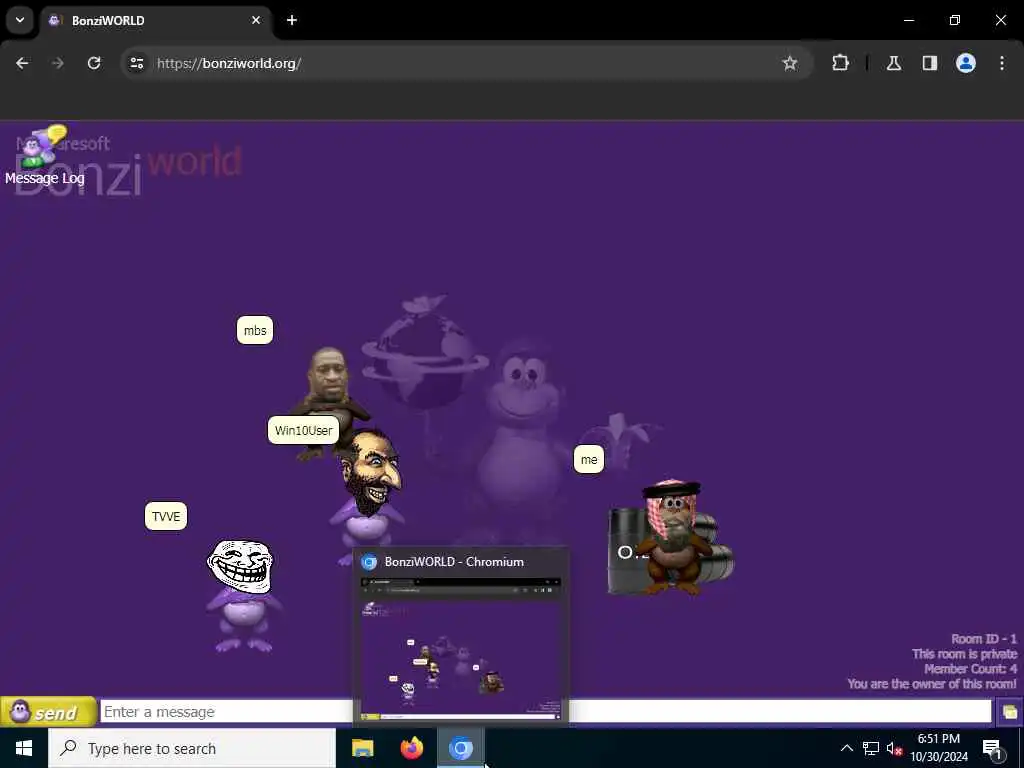View site information icon in address bar
Screen dimensions: 1024x768
coord(136,63)
